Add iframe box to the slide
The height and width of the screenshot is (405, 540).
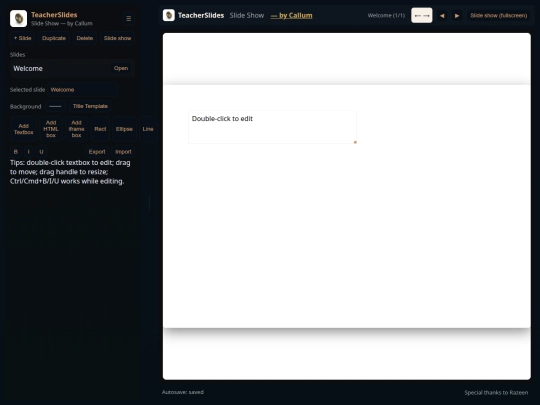(76, 129)
